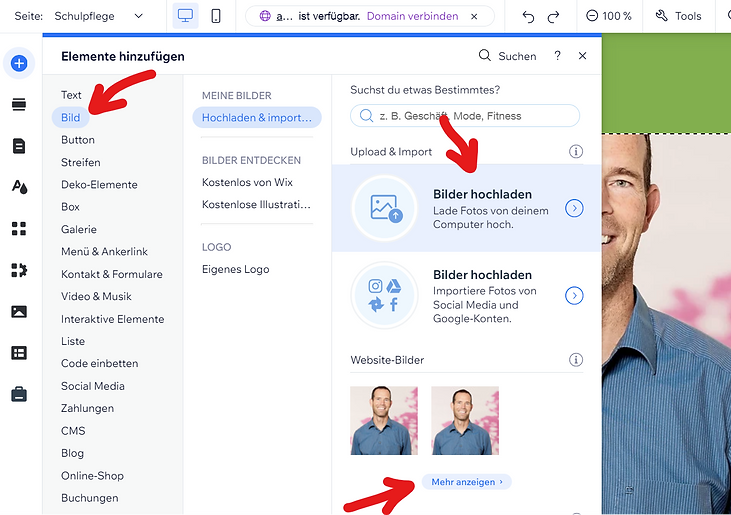Click the Domain verbinden link
Screen dimensions: 731x515
tap(413, 16)
